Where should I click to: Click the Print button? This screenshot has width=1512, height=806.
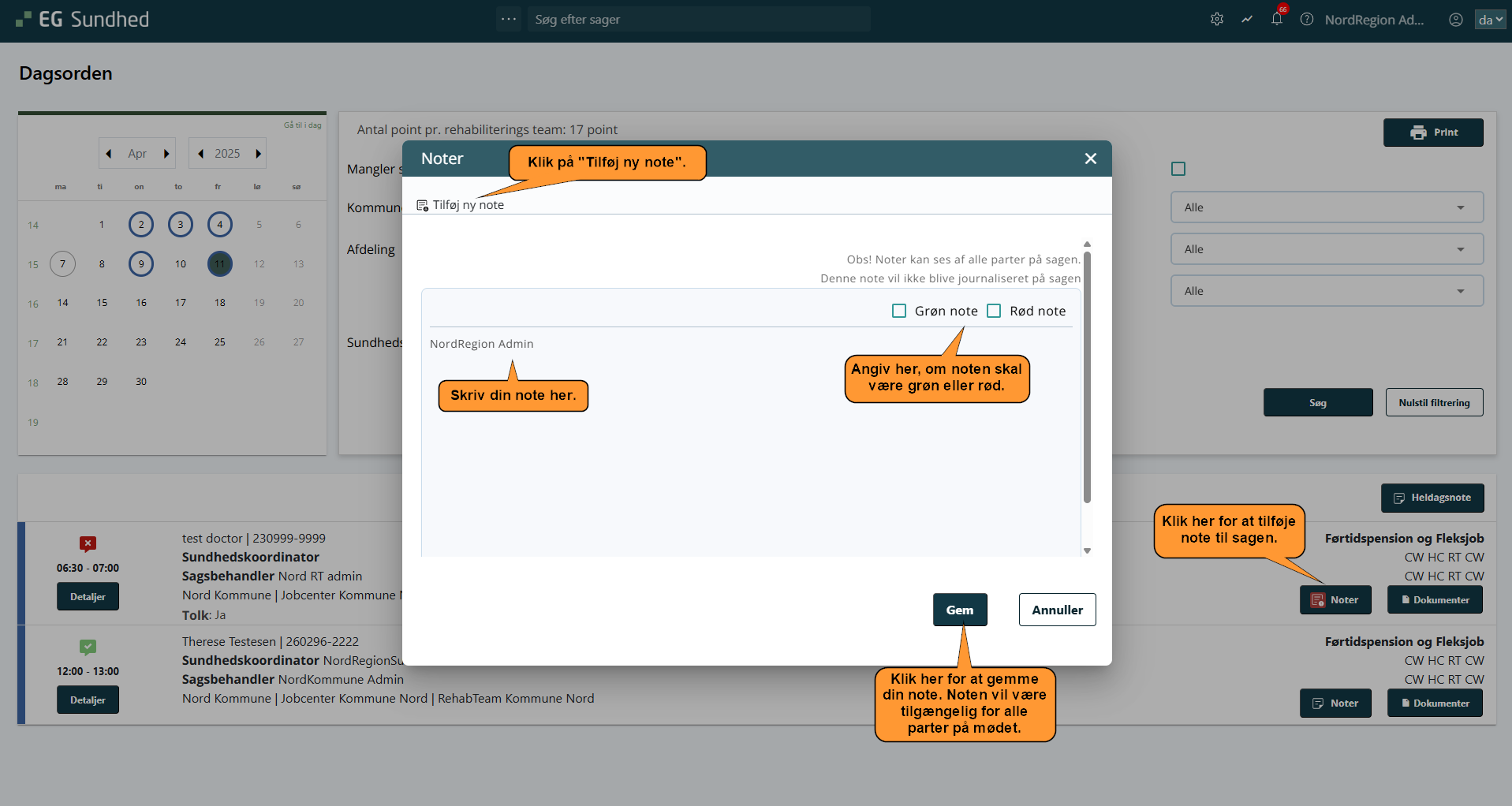pos(1433,132)
